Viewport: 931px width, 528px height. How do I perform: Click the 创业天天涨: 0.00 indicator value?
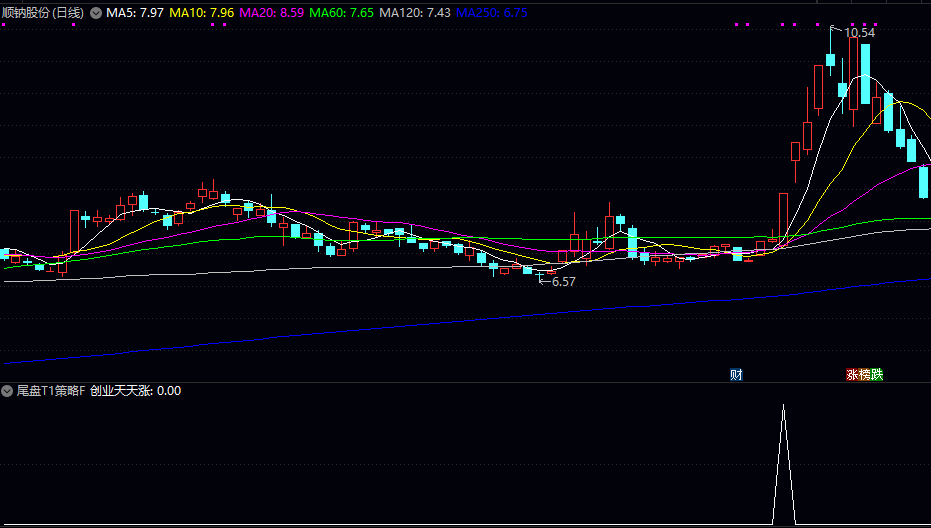coord(136,391)
